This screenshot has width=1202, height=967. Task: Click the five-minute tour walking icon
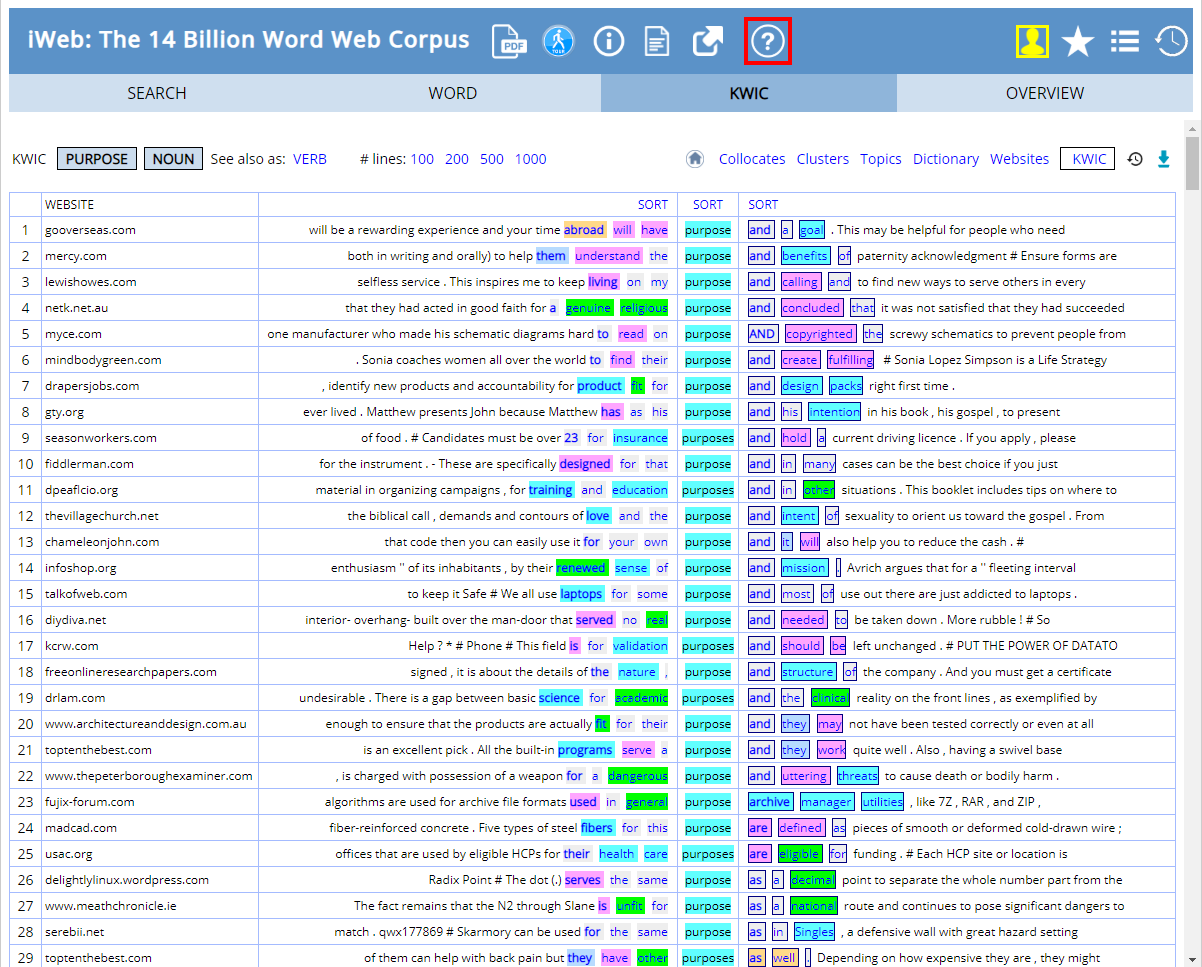pyautogui.click(x=559, y=41)
